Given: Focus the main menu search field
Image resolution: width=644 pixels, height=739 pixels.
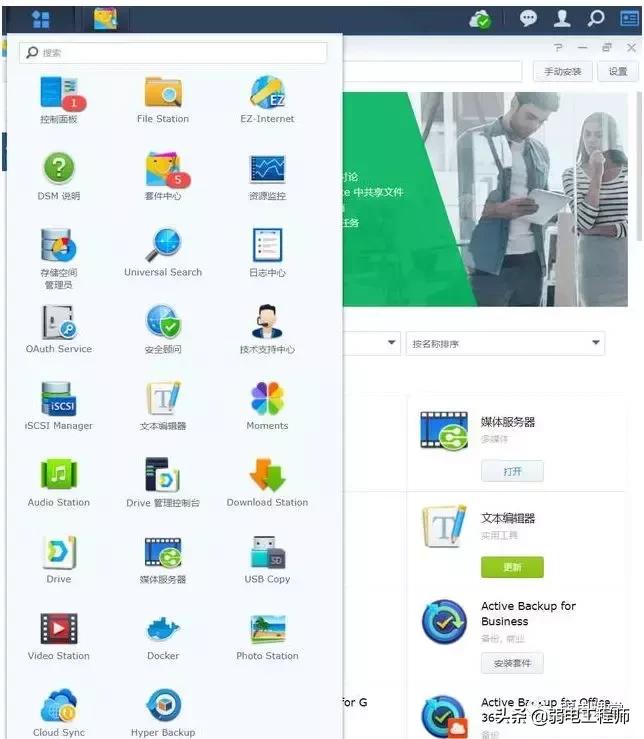Looking at the screenshot, I should pyautogui.click(x=173, y=53).
